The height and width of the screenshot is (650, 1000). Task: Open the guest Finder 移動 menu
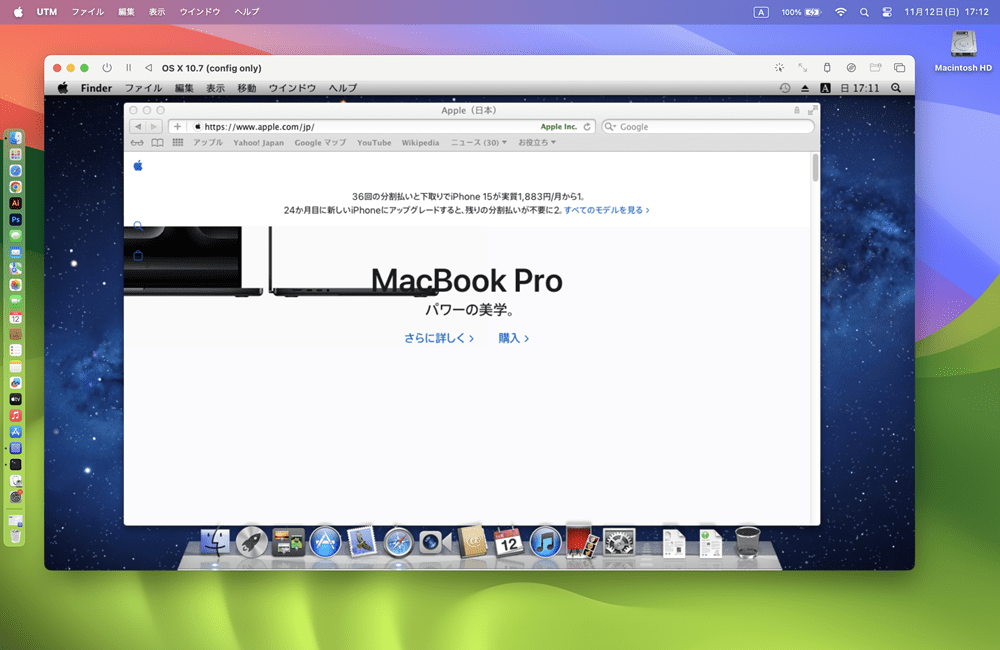247,88
